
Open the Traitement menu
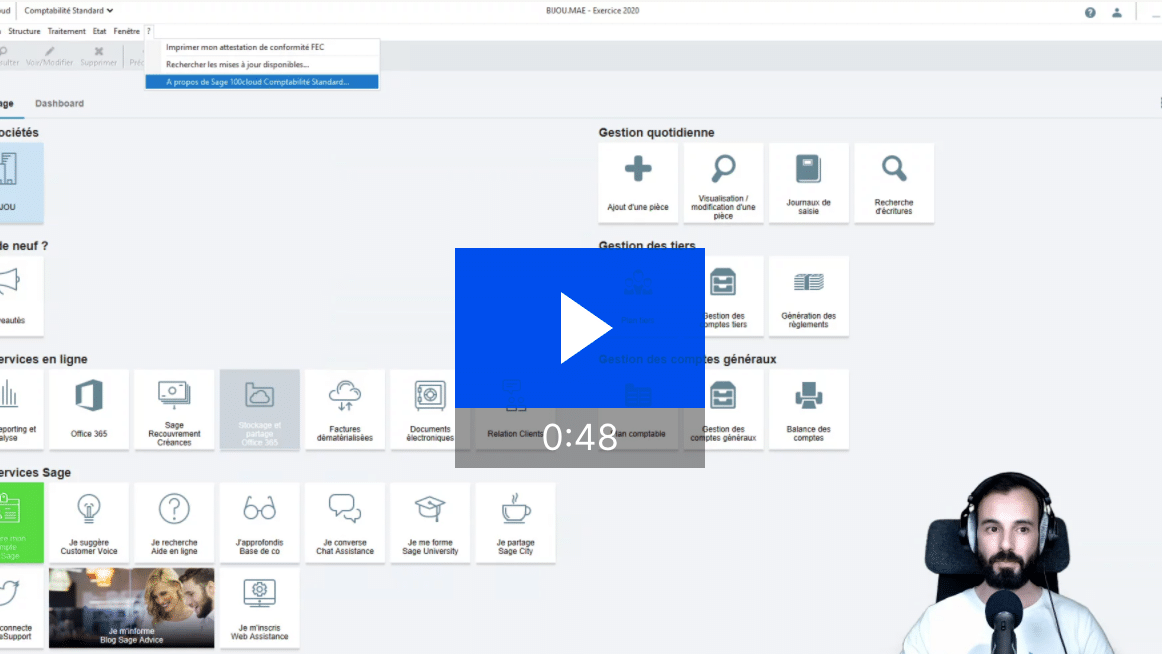(67, 31)
